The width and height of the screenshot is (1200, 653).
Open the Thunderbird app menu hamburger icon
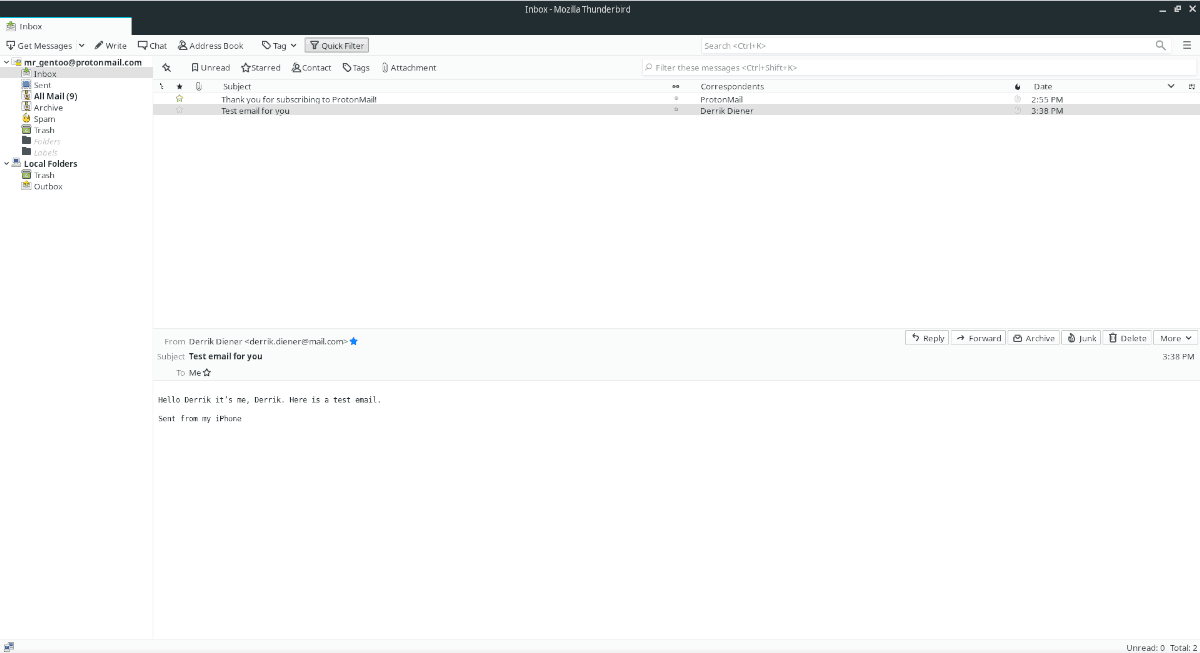click(x=1187, y=45)
